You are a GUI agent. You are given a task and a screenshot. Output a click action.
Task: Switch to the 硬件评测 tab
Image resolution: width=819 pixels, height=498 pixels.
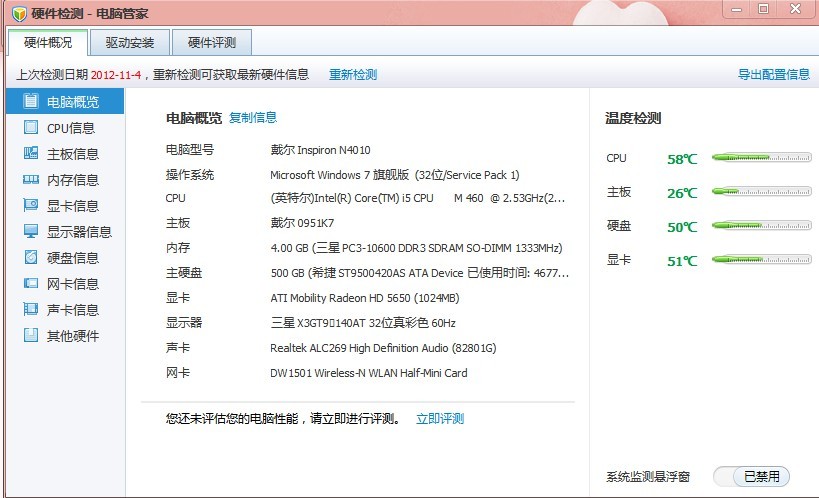(x=212, y=42)
